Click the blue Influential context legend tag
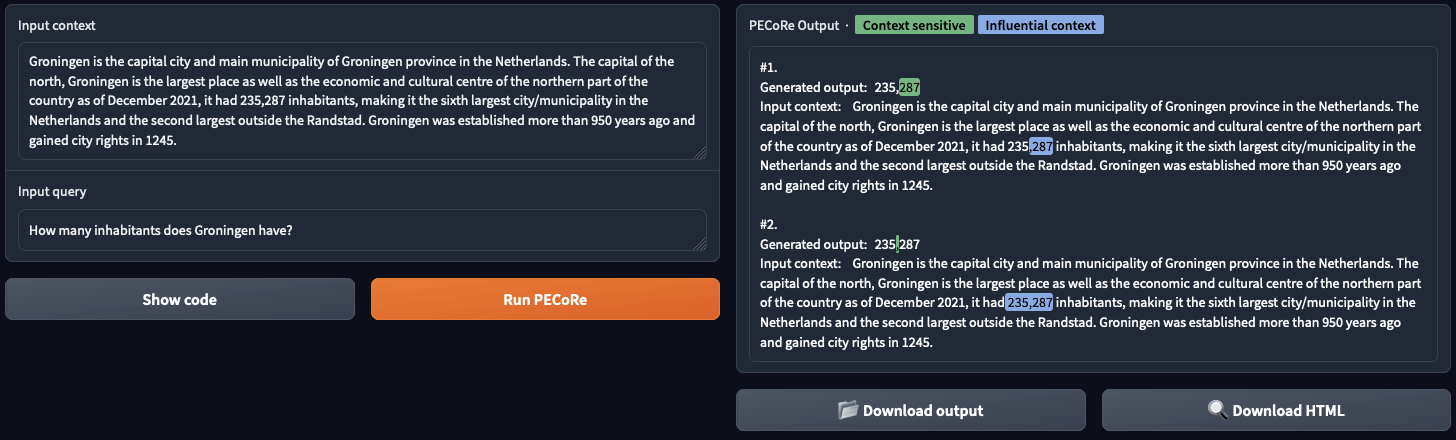This screenshot has width=1456, height=440. click(1040, 25)
